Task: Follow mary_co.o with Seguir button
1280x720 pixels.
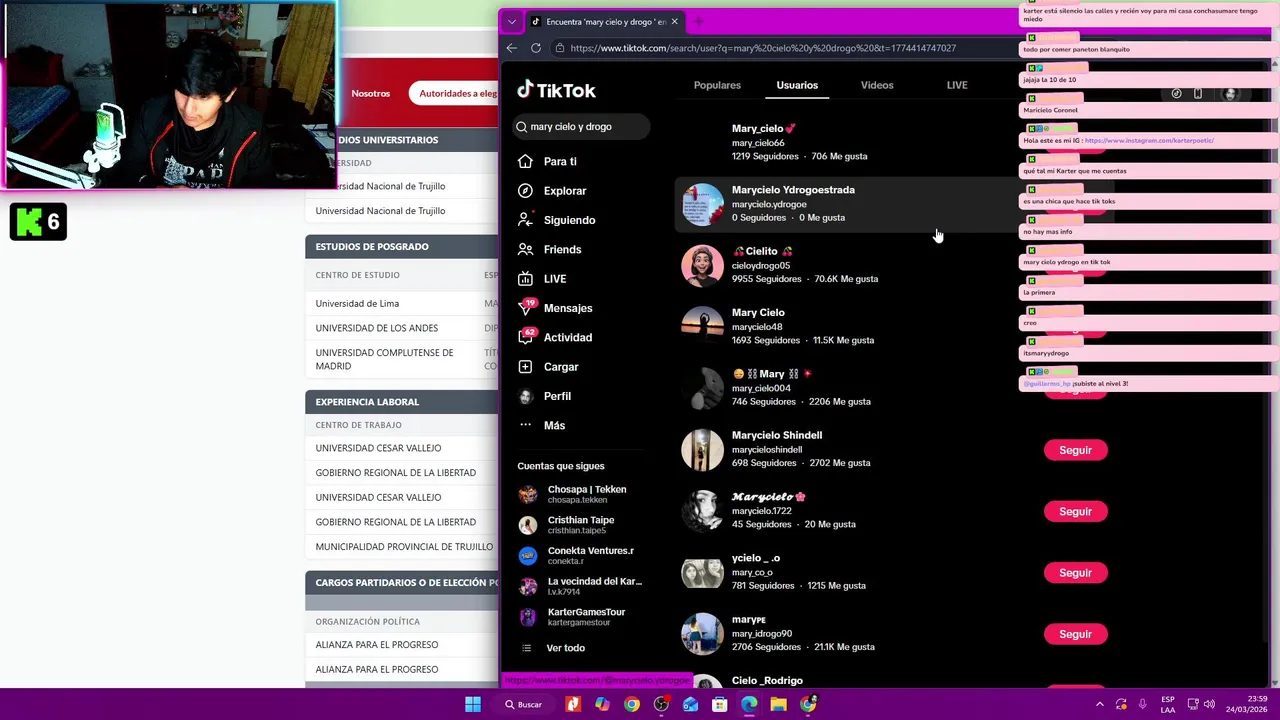Action: point(1075,573)
